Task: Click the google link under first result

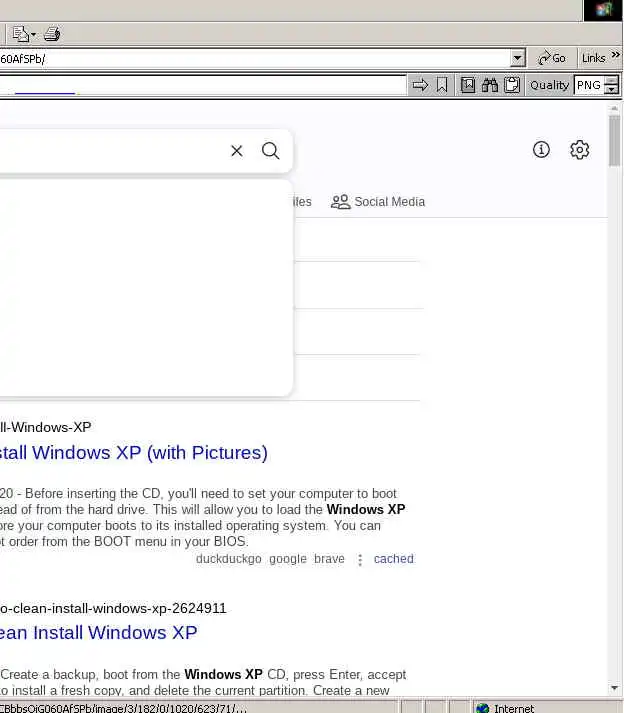Action: click(x=288, y=558)
